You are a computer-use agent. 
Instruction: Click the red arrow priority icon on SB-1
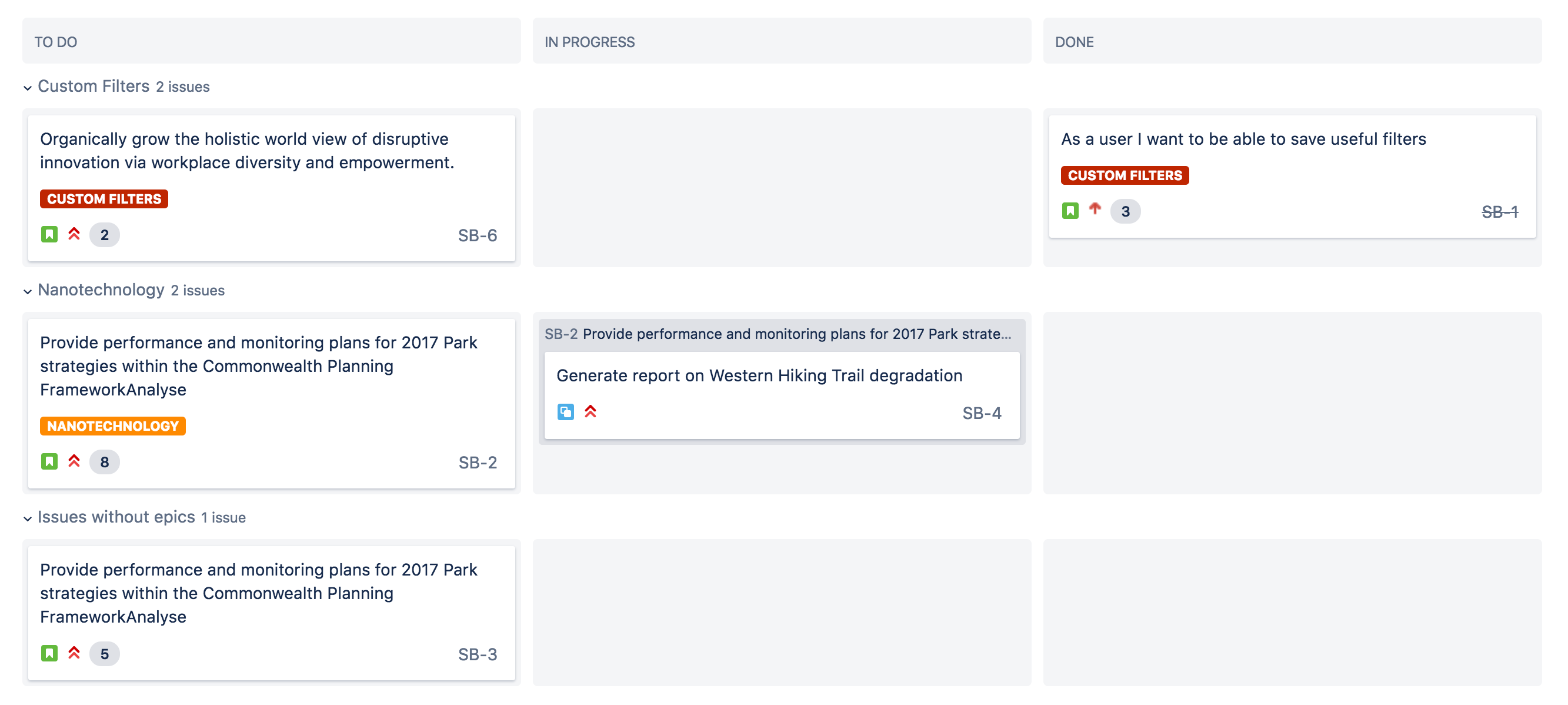click(x=1095, y=209)
